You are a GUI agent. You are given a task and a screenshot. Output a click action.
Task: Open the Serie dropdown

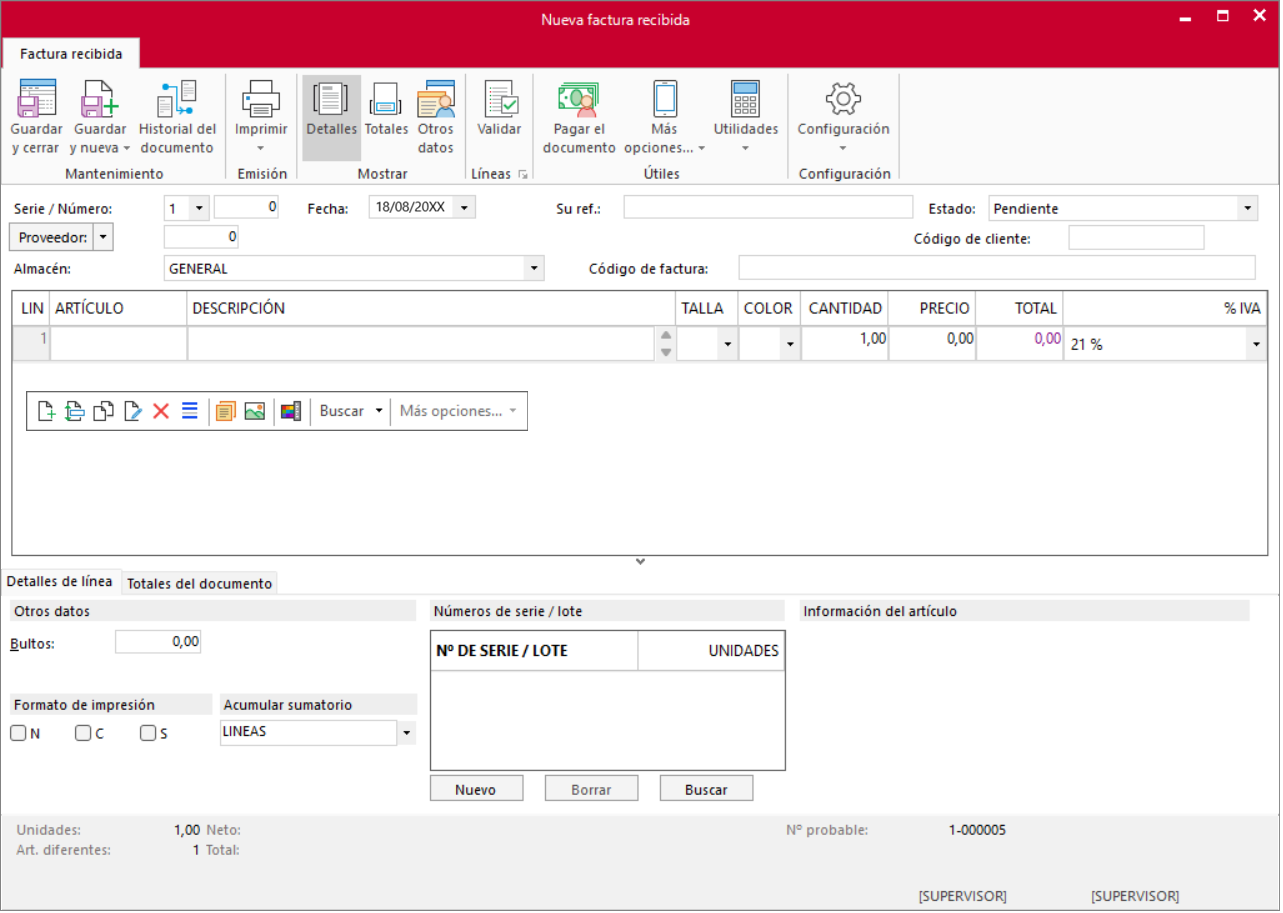(199, 208)
